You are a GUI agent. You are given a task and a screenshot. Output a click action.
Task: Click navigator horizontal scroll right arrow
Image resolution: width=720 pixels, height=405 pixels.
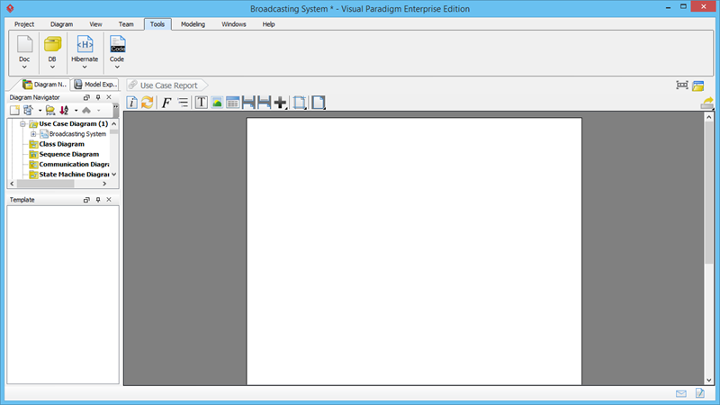tap(104, 184)
